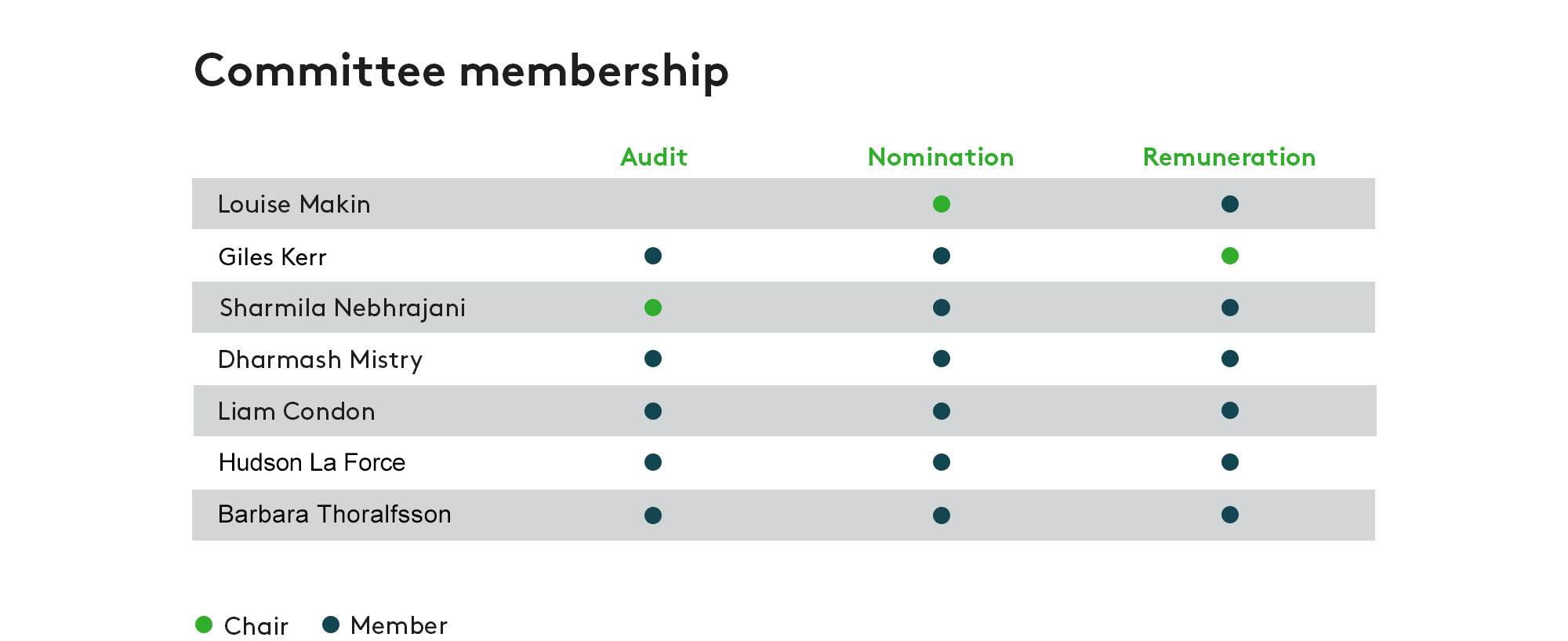Click the name Louise Makin
This screenshot has height=641, width=1568.
[x=294, y=204]
